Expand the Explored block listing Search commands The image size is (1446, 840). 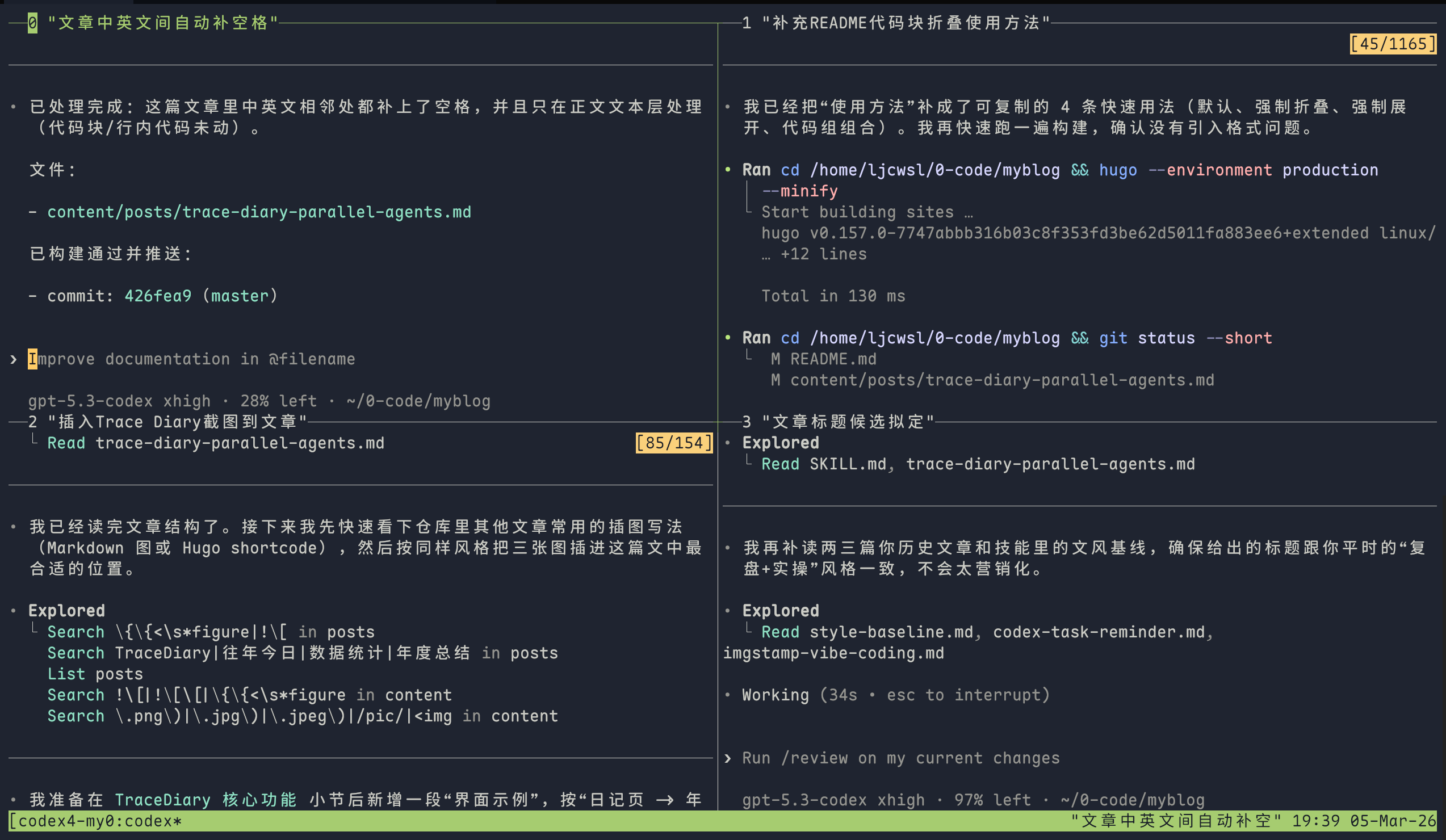tap(66, 611)
